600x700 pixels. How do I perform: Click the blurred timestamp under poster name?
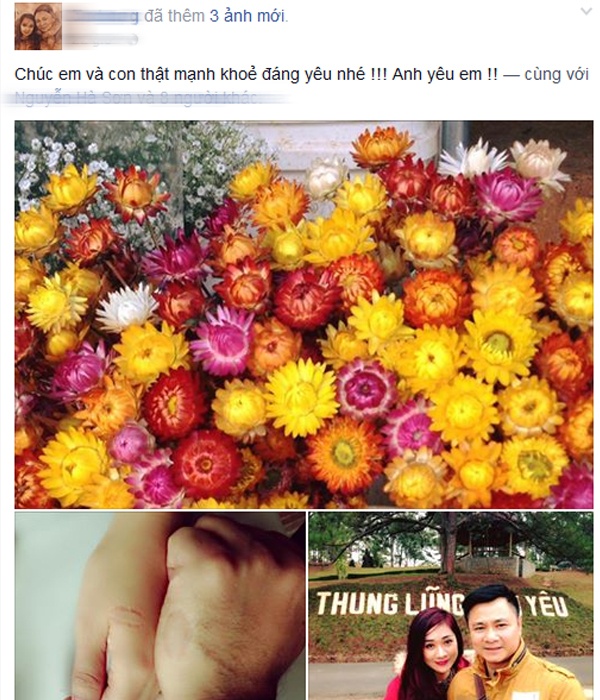[x=100, y=39]
